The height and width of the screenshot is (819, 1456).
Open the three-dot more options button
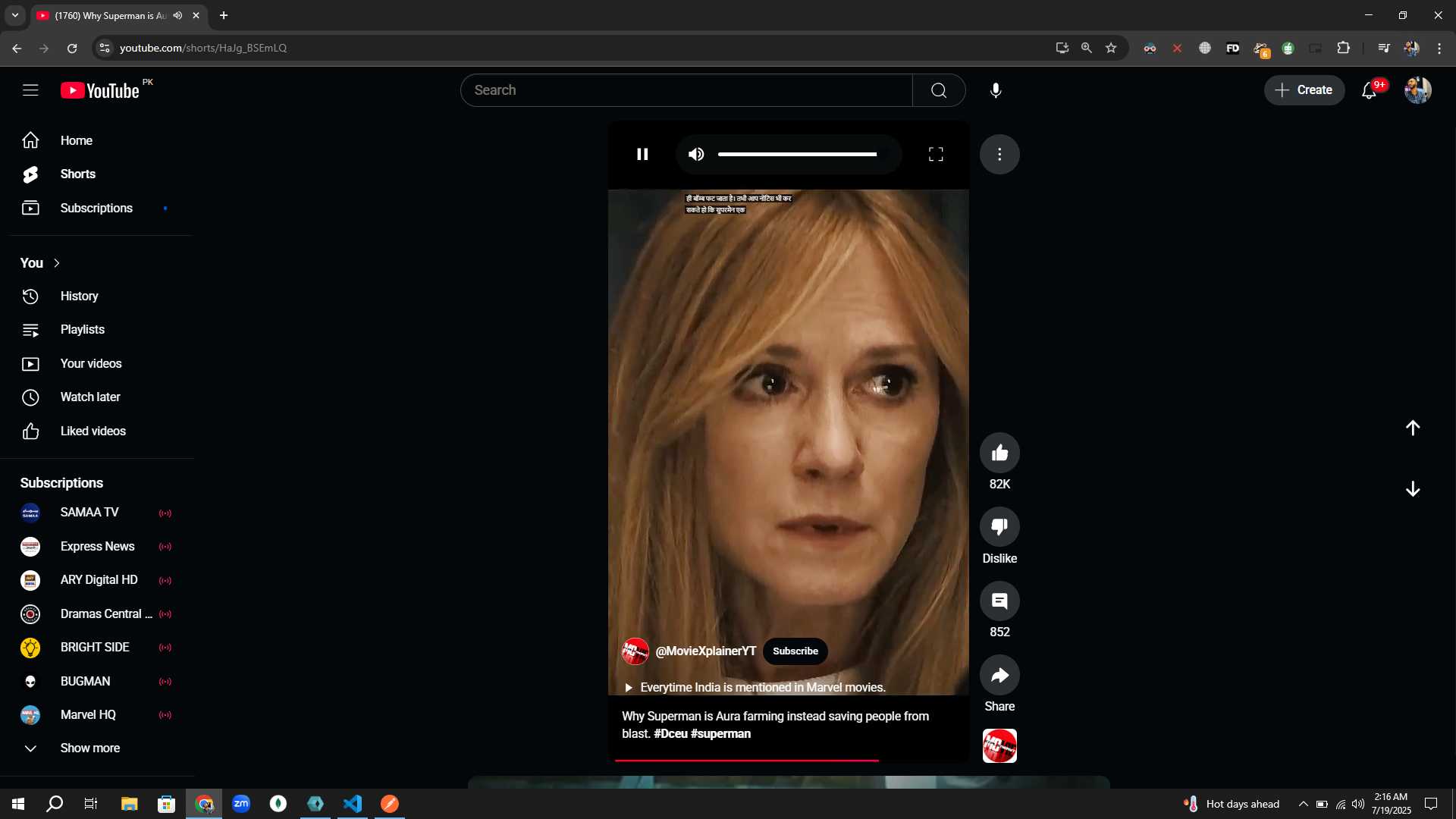tap(999, 154)
